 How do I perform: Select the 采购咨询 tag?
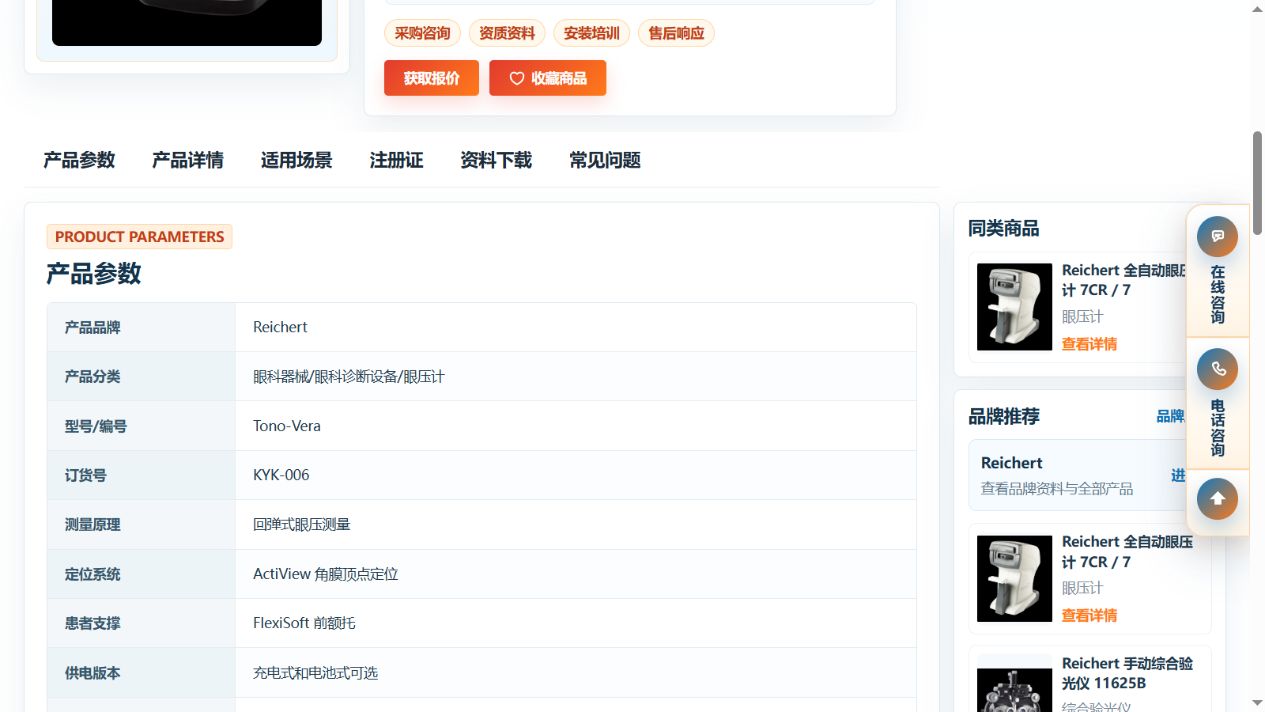coord(422,33)
